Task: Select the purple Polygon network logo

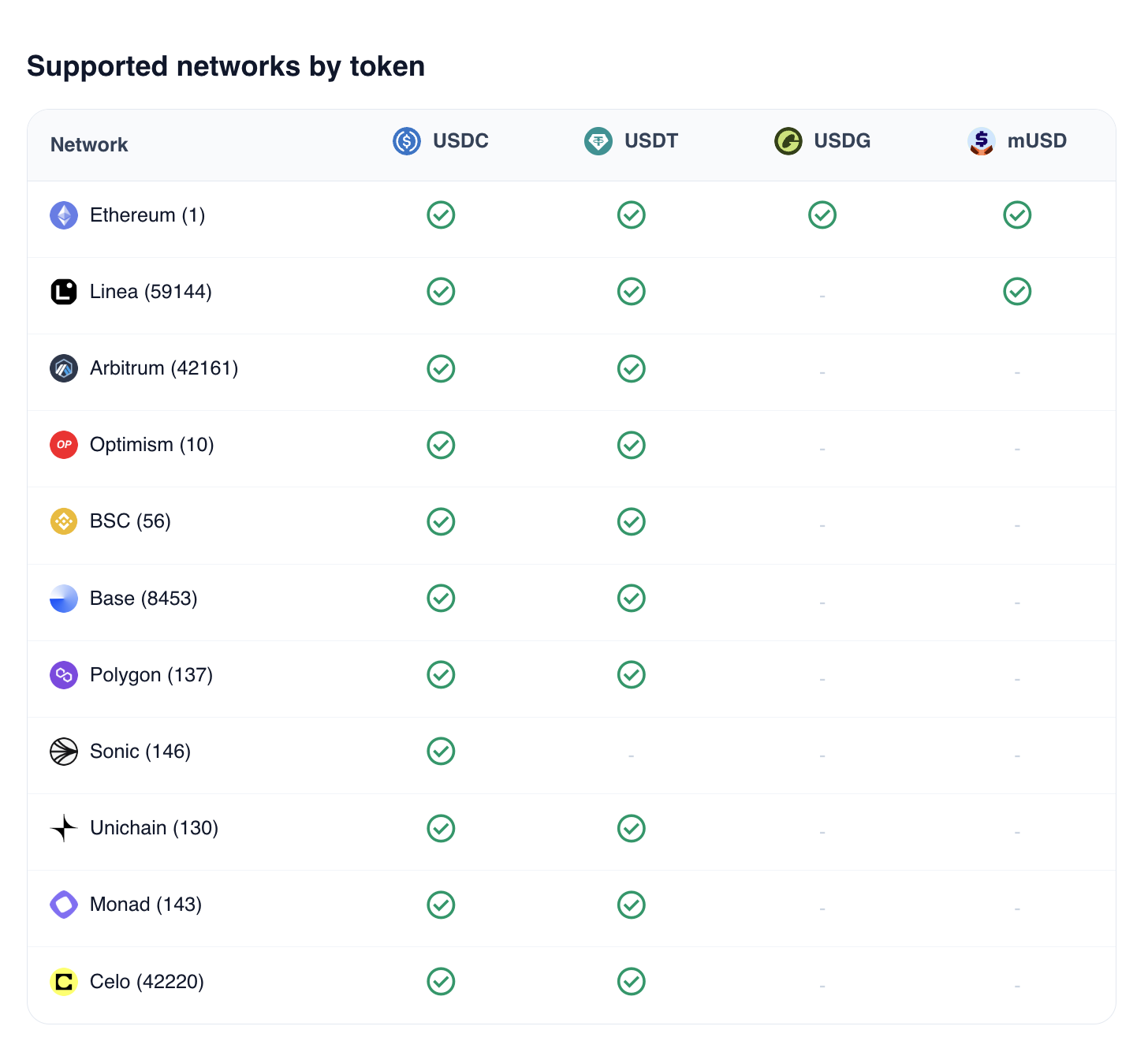Action: coord(64,675)
